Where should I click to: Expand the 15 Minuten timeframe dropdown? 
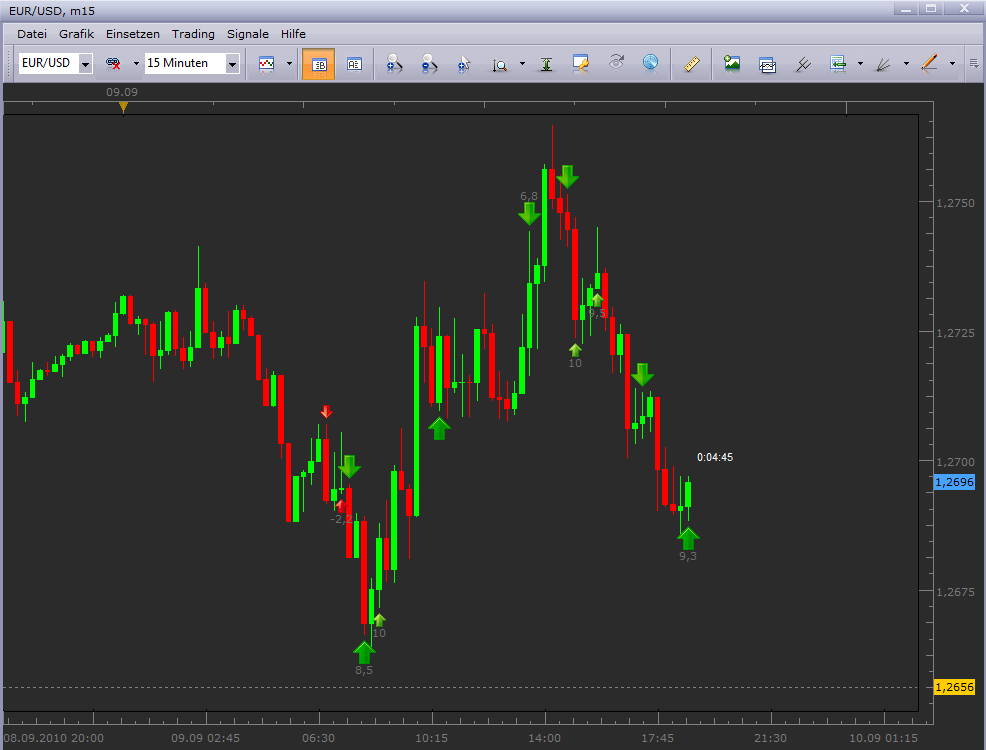232,64
